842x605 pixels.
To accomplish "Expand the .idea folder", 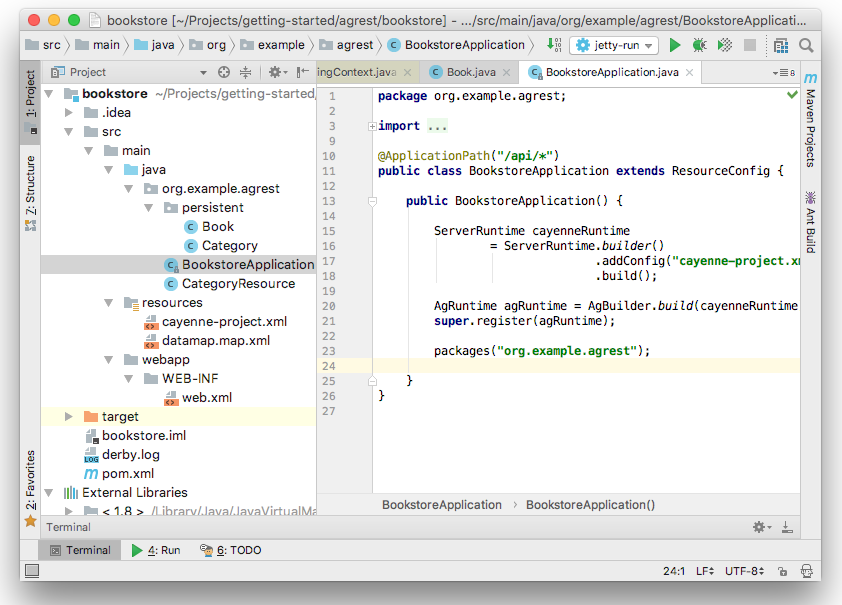I will 69,113.
